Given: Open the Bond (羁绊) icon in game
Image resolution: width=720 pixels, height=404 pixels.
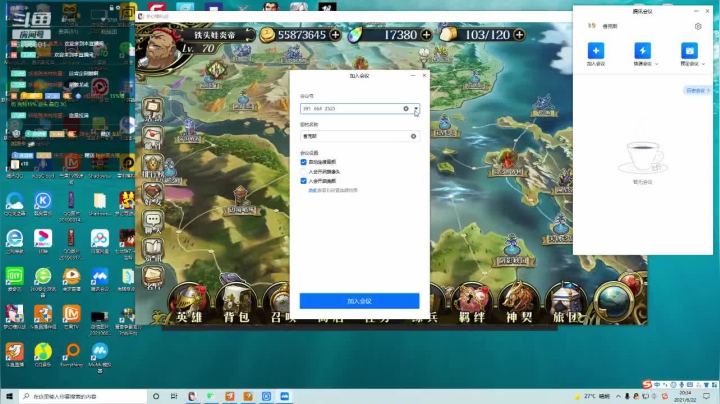Looking at the screenshot, I should pyautogui.click(x=472, y=303).
